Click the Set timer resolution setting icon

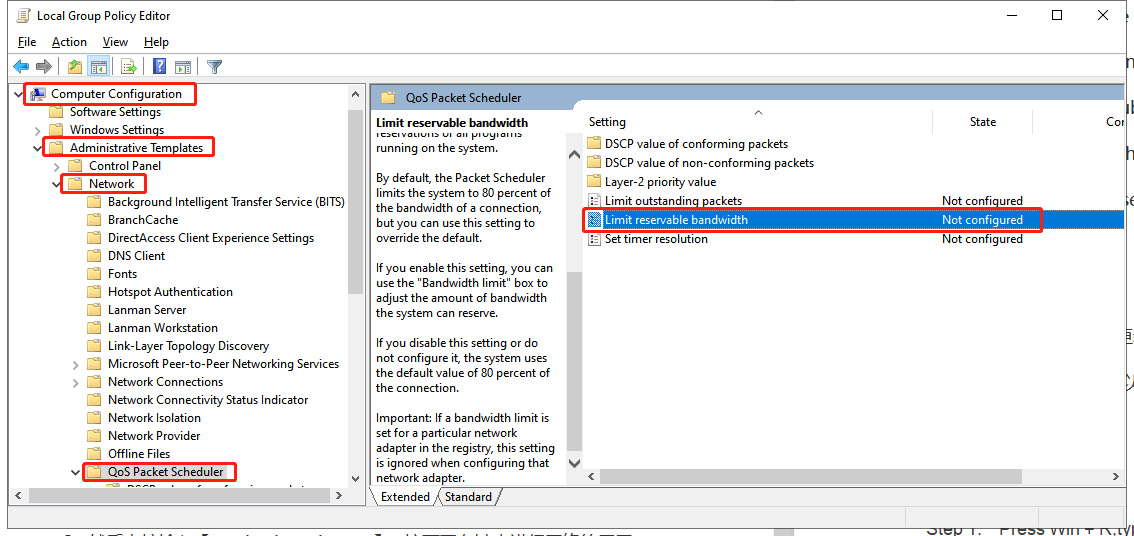point(594,239)
